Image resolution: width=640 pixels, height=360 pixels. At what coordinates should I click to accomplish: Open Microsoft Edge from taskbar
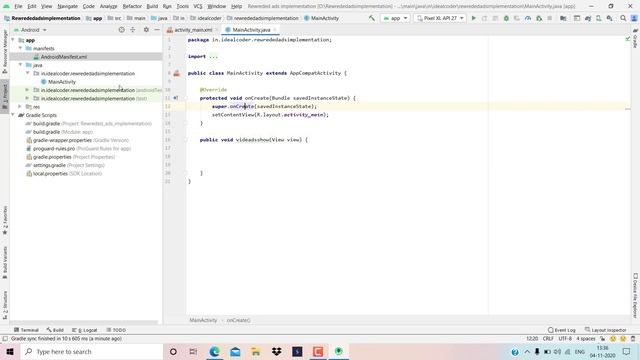(214, 351)
